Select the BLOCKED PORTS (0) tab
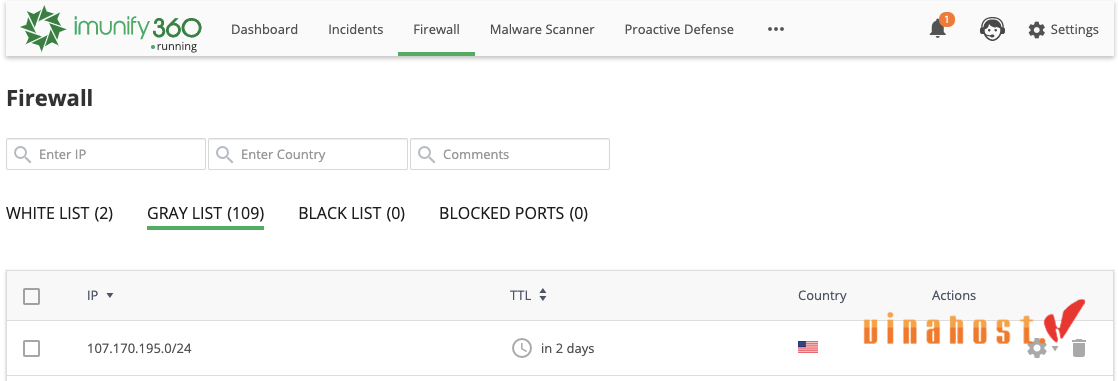The image size is (1118, 381). pos(513,213)
